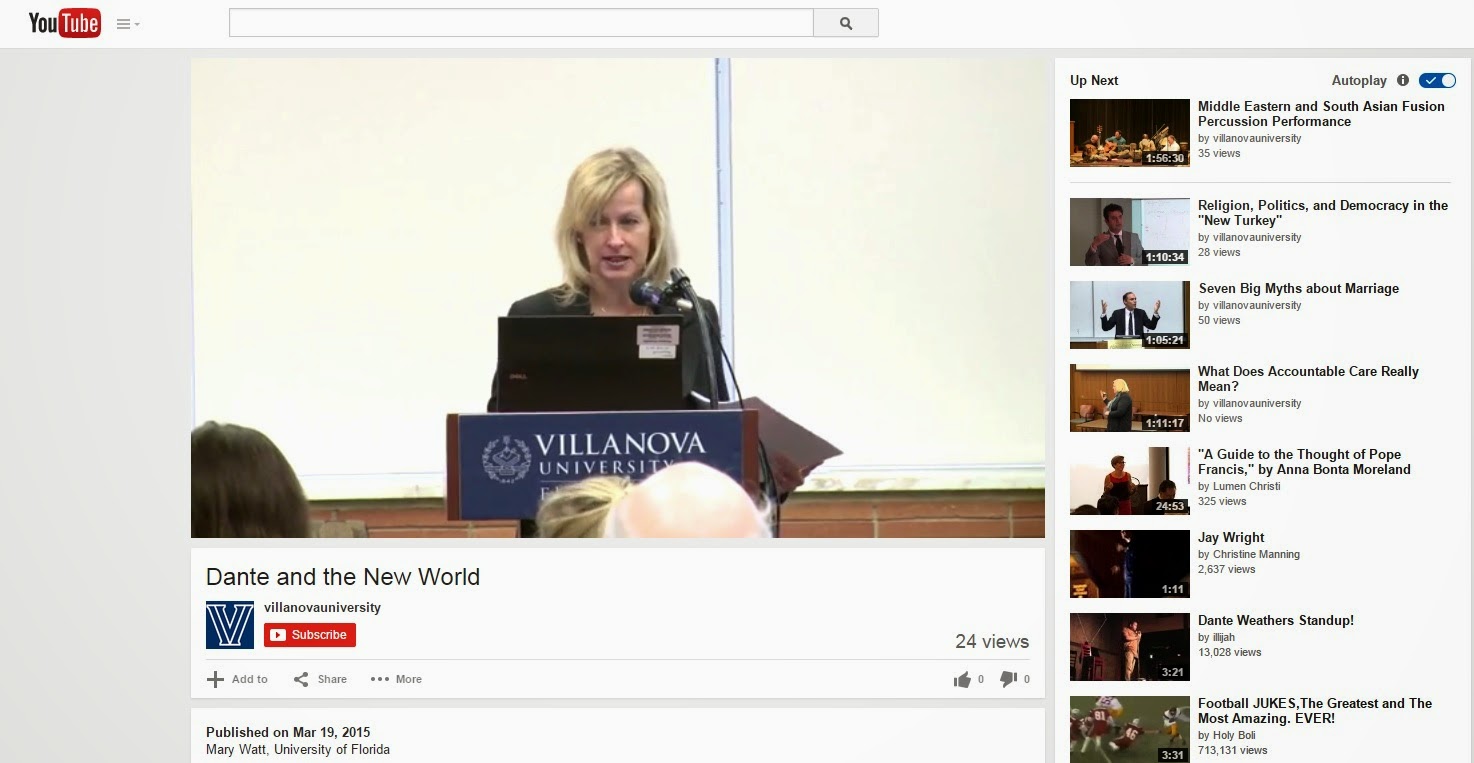Click Mary Watt, University of Florida description
The height and width of the screenshot is (763, 1474).
(x=298, y=749)
